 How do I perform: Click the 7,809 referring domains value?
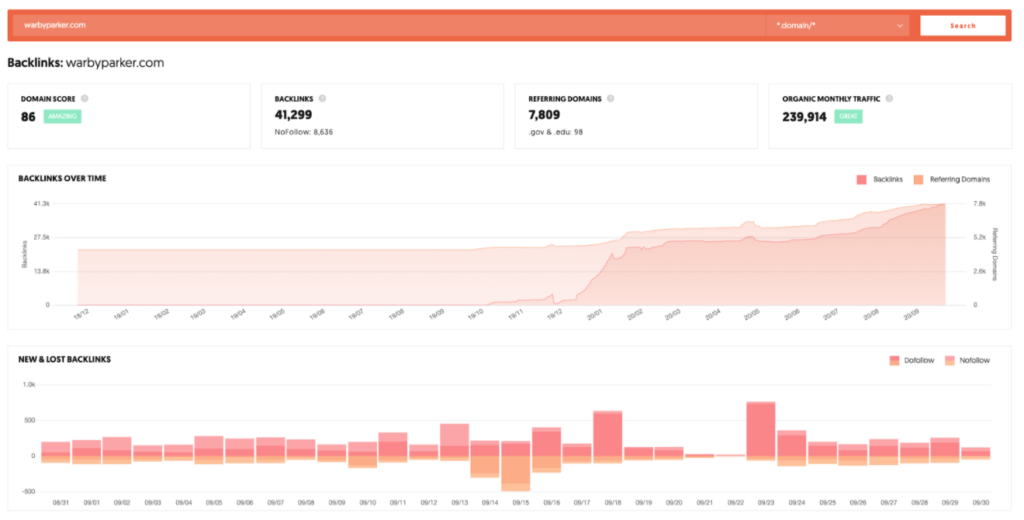coord(544,115)
